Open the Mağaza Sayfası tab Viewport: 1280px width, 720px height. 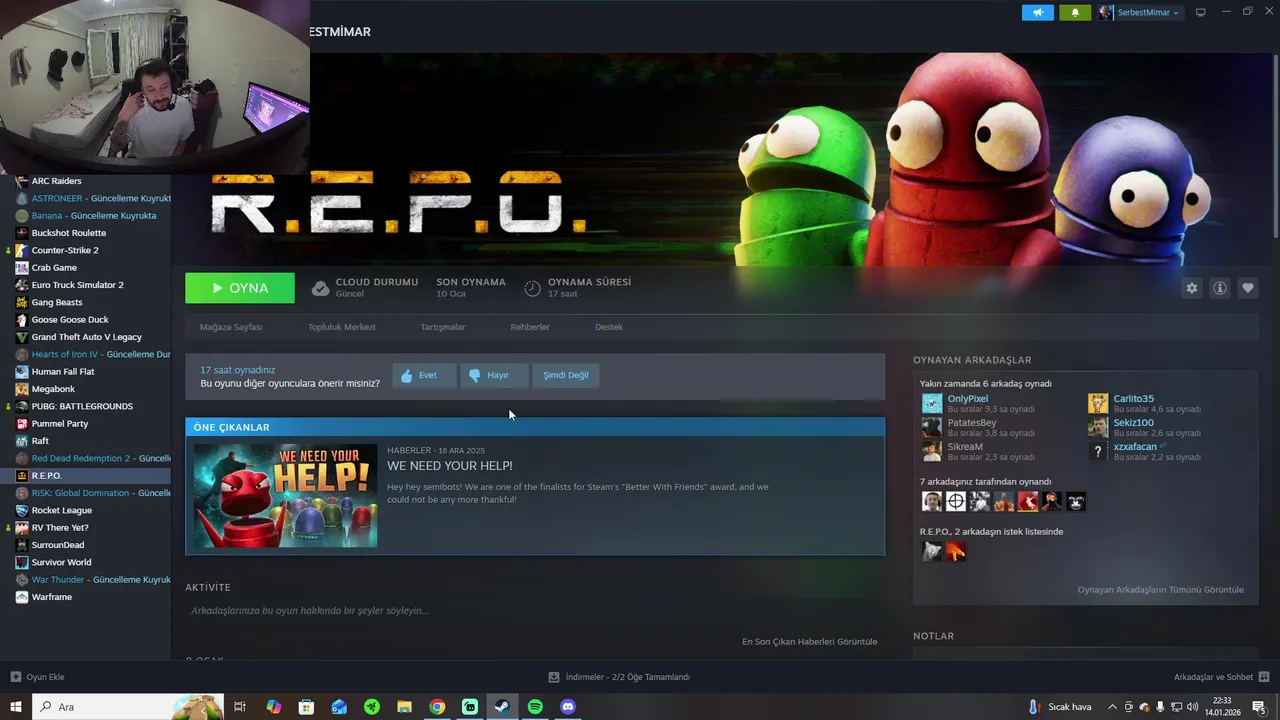pos(231,327)
